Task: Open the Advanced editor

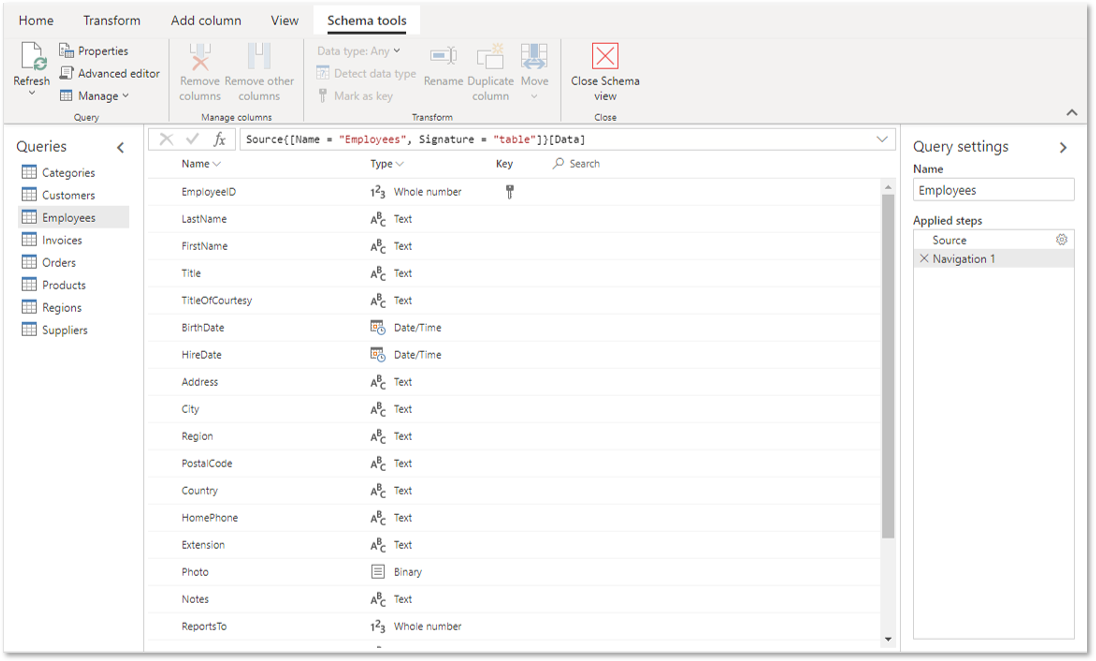Action: [110, 73]
